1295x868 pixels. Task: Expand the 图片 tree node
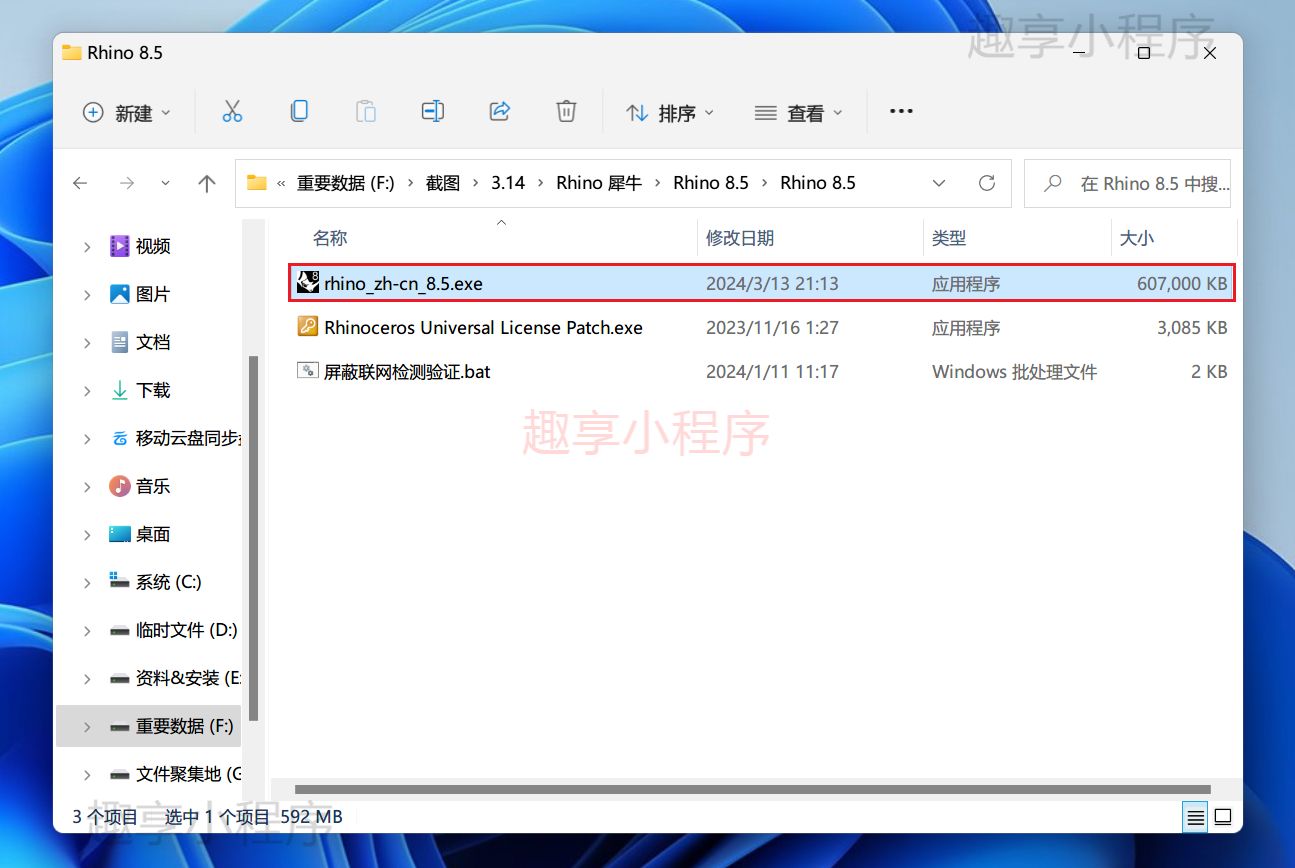coord(87,294)
